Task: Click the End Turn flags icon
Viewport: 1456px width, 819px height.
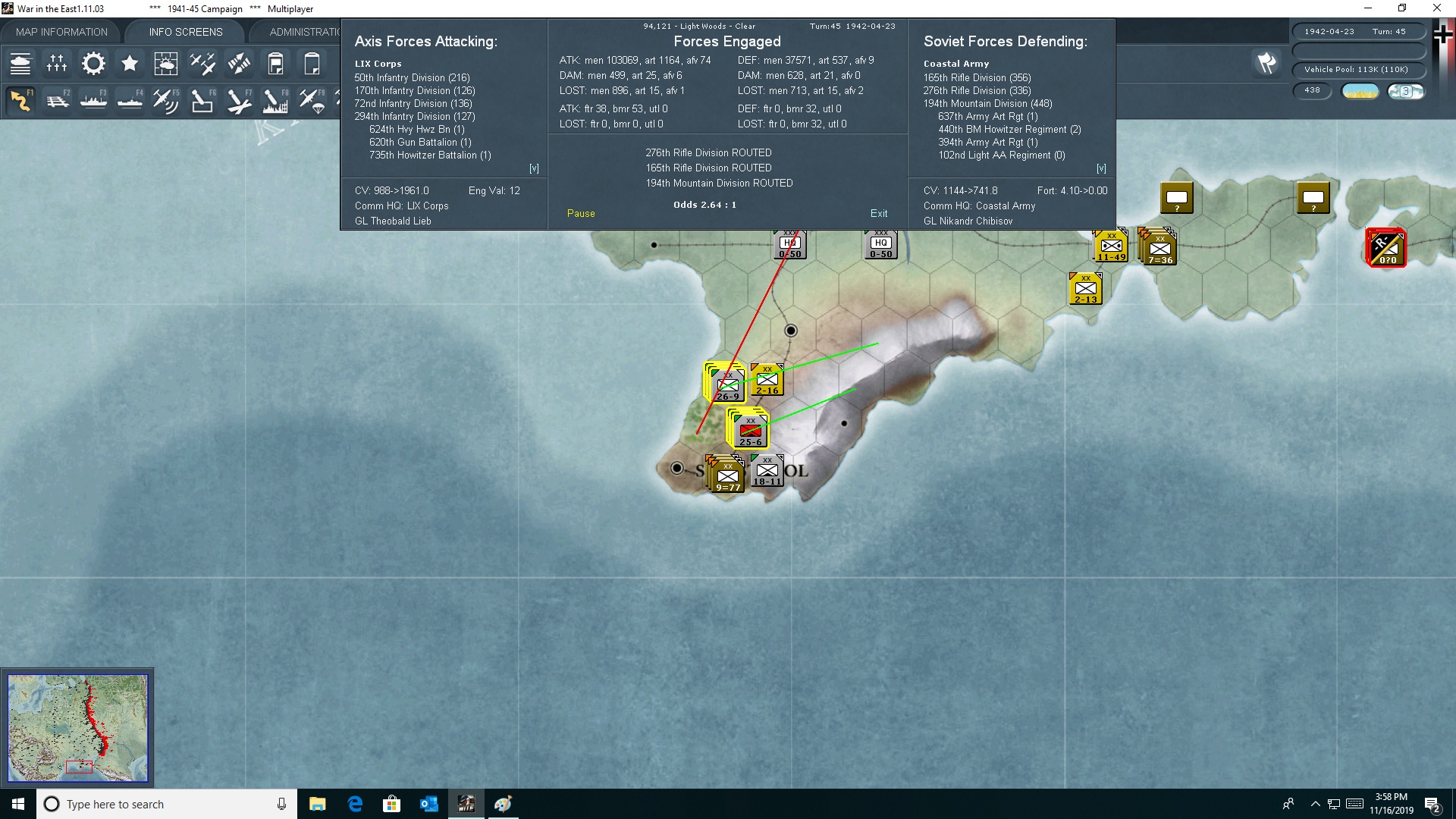Action: (1266, 63)
